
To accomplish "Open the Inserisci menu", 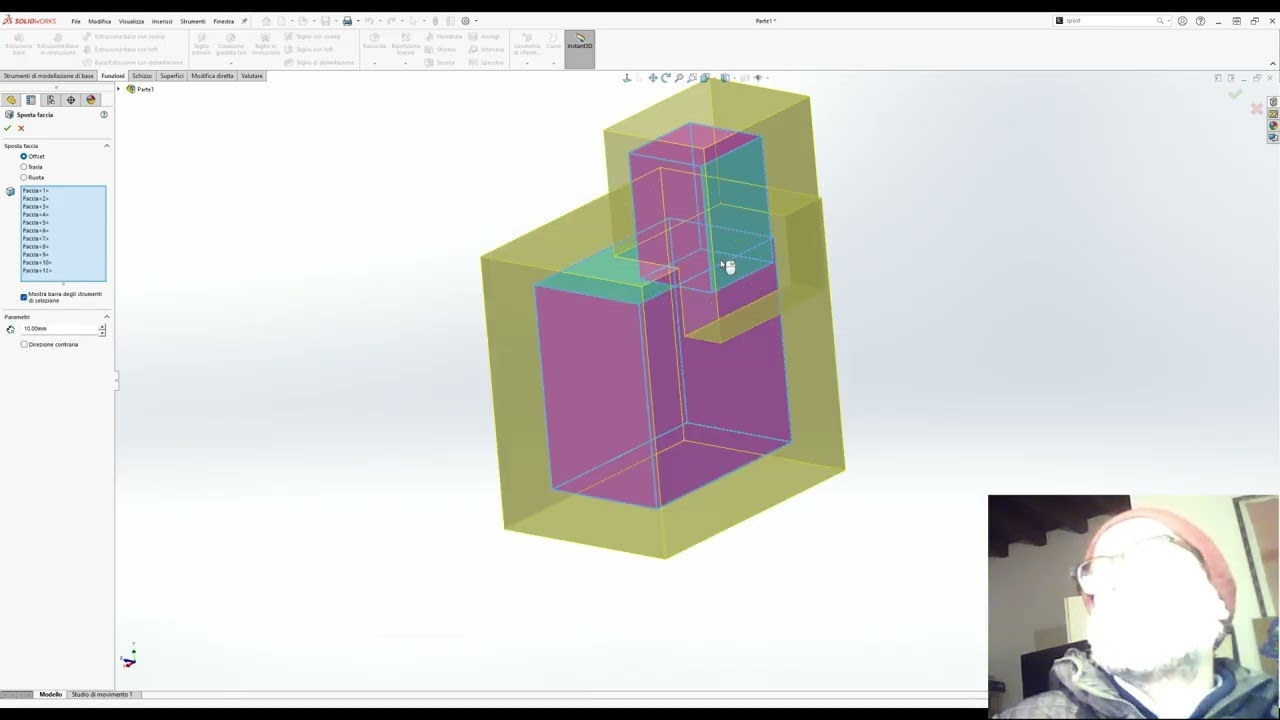I will click(162, 21).
